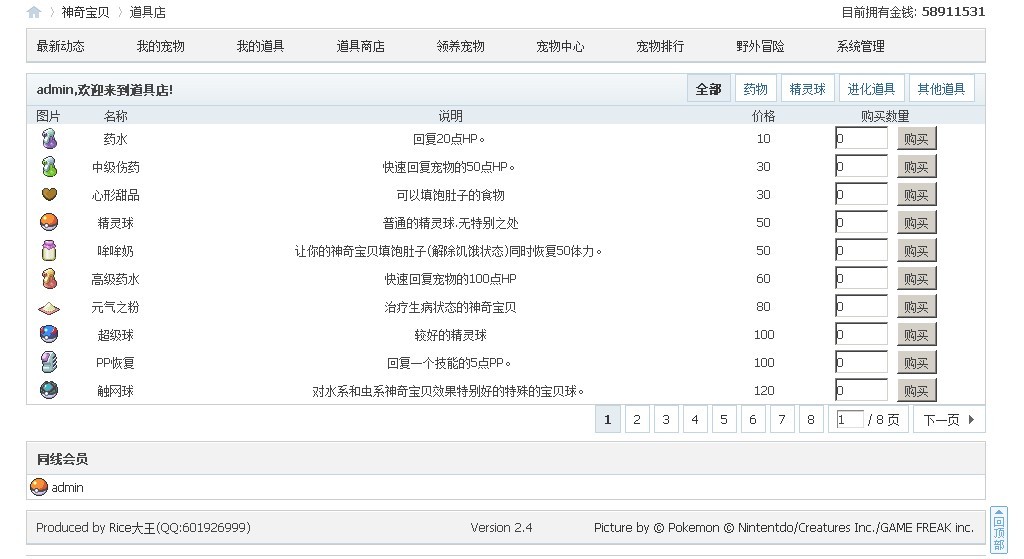Focus quantity field for 药水
The height and width of the screenshot is (559, 1024).
click(x=861, y=138)
